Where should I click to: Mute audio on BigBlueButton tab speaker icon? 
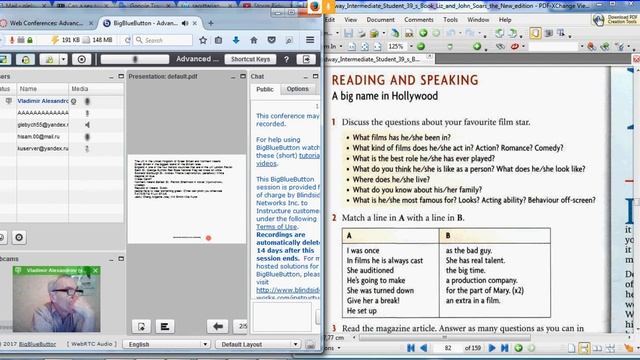(x=185, y=23)
